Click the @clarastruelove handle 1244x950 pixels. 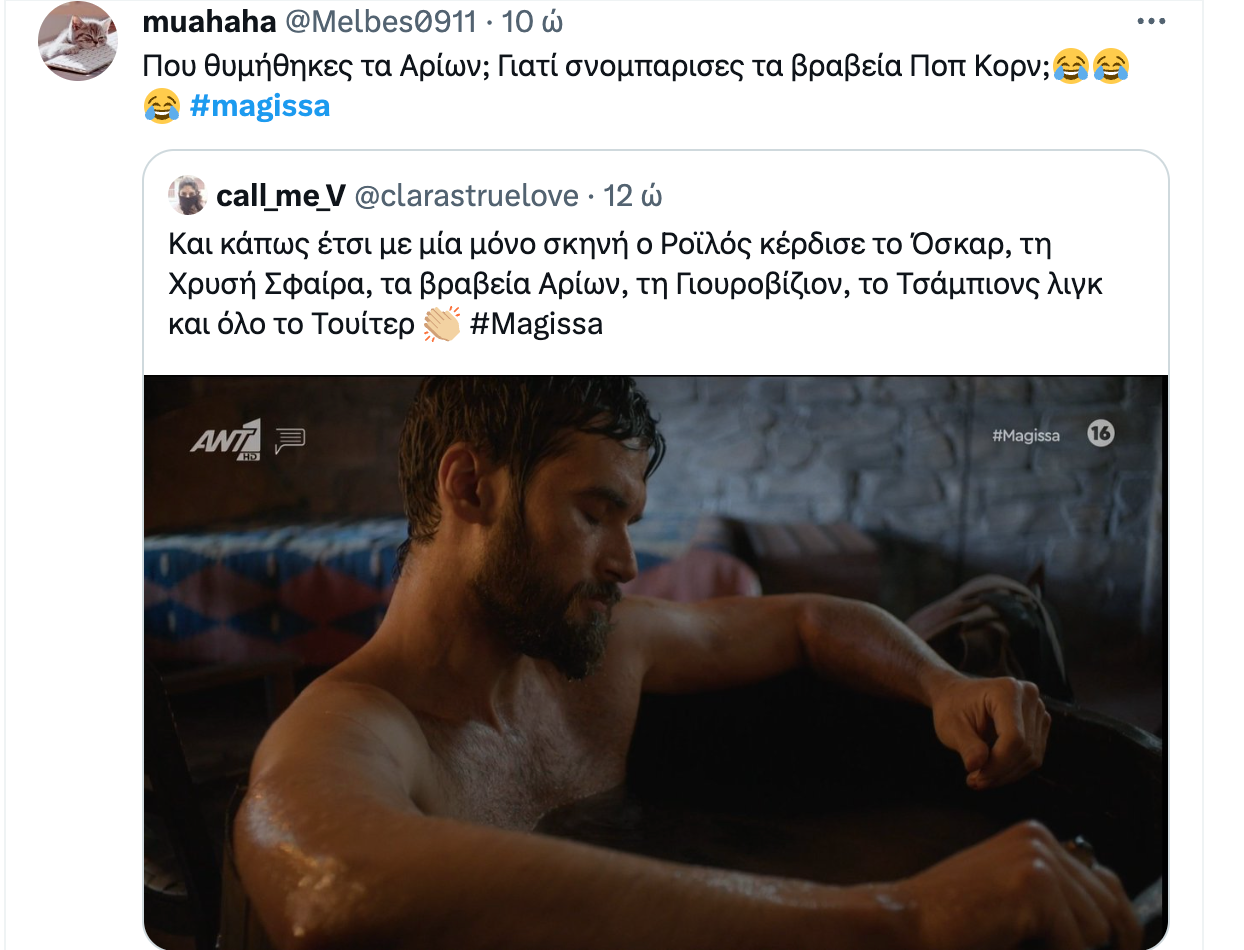[x=467, y=196]
